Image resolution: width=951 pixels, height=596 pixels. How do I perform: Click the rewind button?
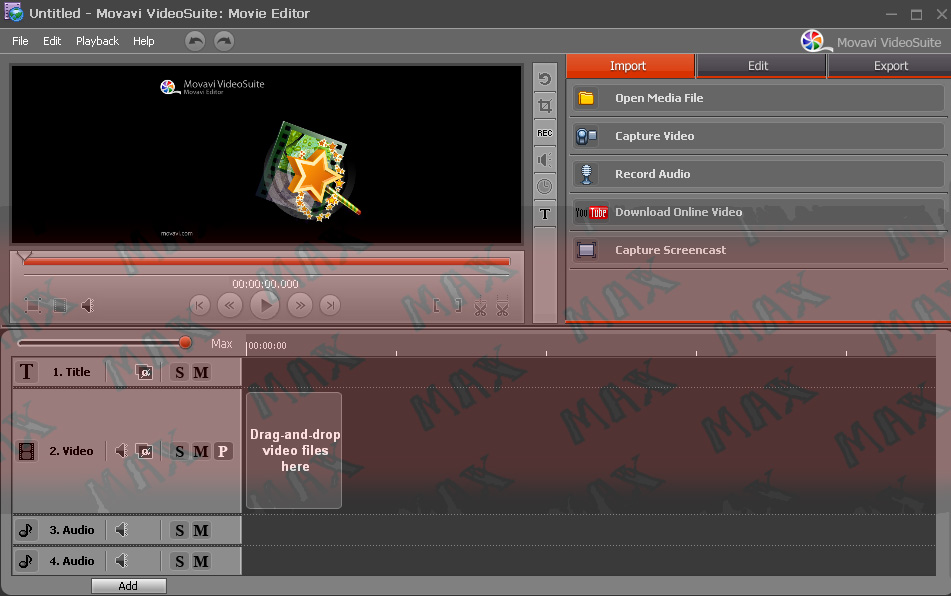click(x=230, y=306)
